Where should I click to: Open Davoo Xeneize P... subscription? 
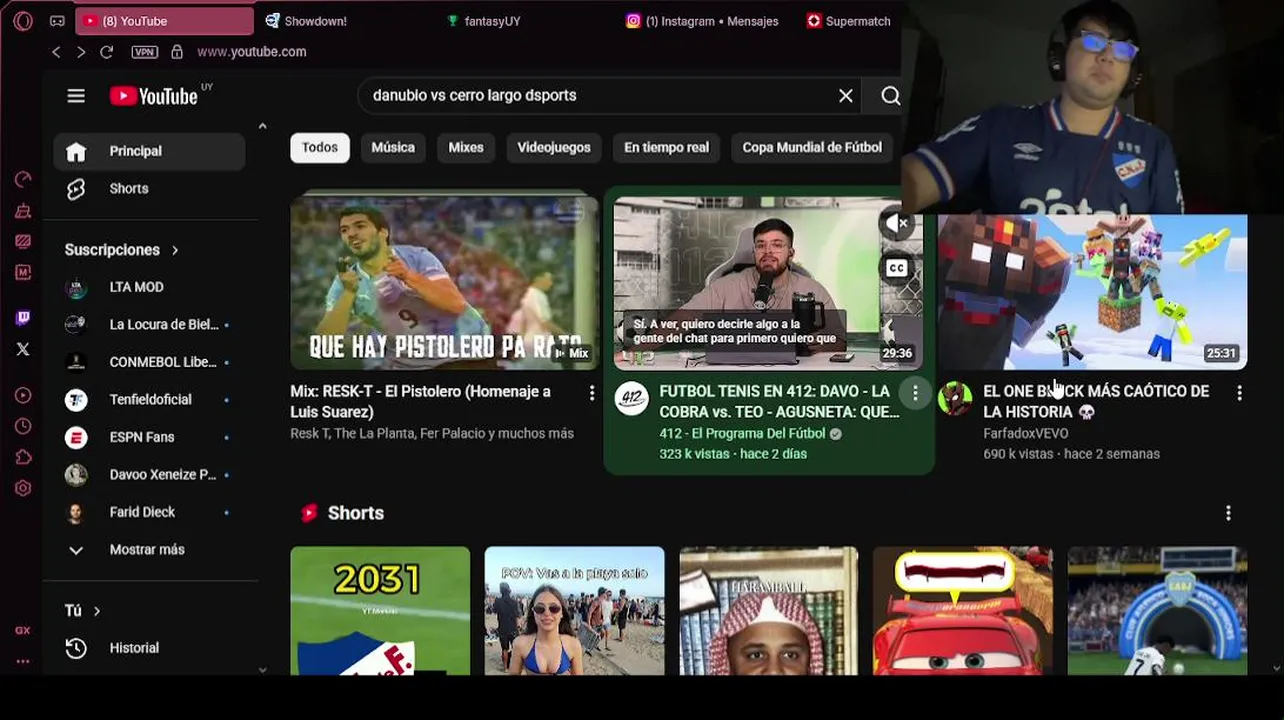149,475
